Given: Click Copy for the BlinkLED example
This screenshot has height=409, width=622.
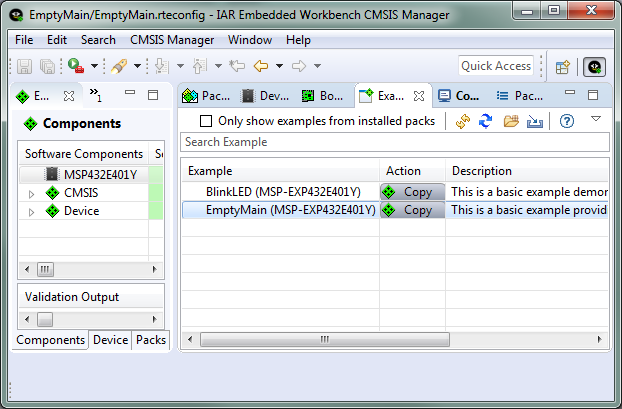Looking at the screenshot, I should 412,192.
